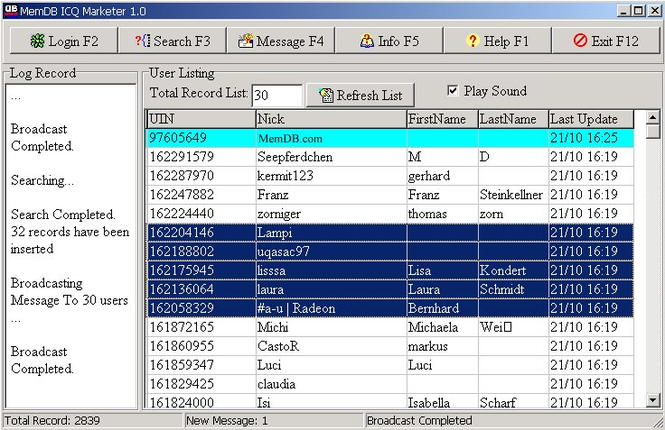Click first name thomas
Viewport: 665px width, 430px height.
427,214
